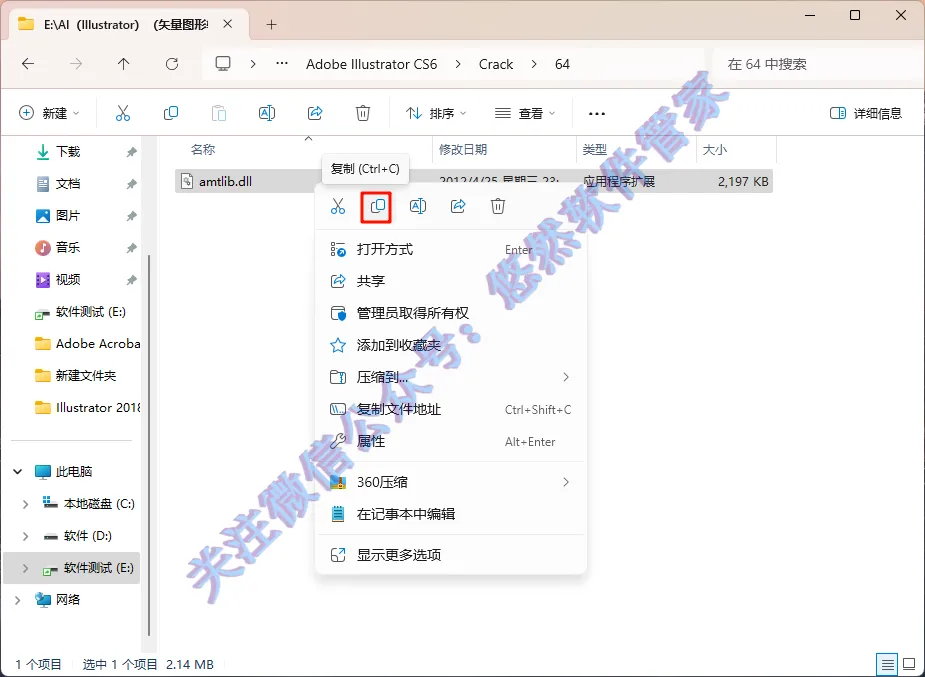Click the pin icon next to 下载
This screenshot has height=677, width=925.
coord(131,152)
